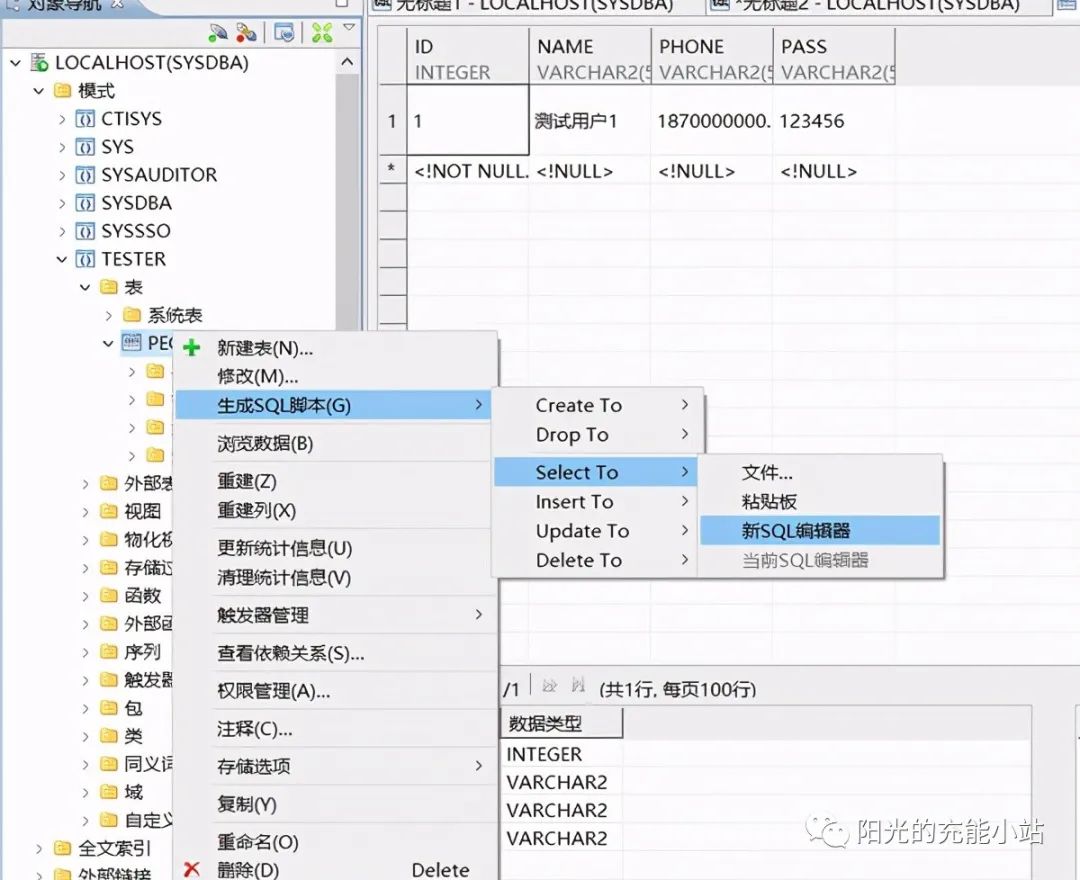1080x880 pixels.
Task: Select the CTISYS schema icon
Action: click(x=85, y=118)
